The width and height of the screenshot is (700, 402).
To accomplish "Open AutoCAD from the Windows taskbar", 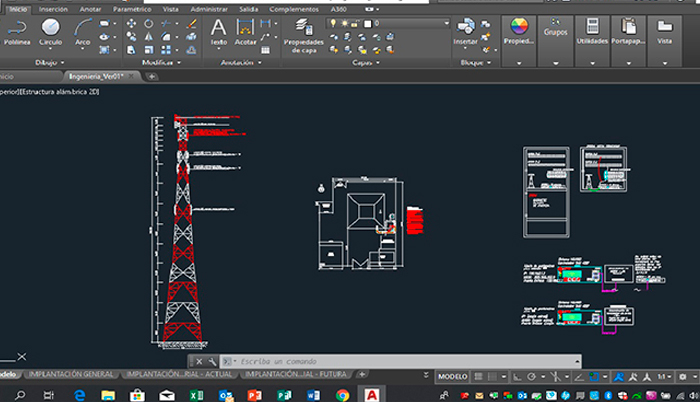I will pyautogui.click(x=371, y=394).
